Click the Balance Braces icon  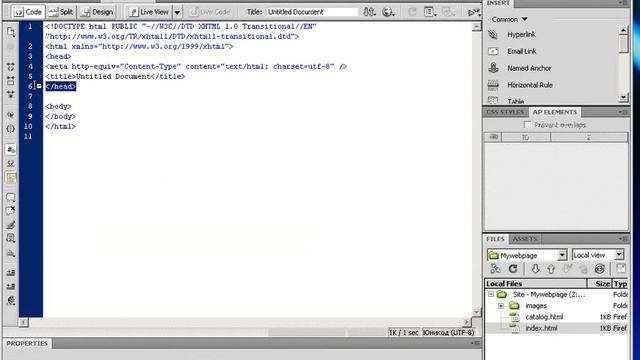[x=11, y=129]
